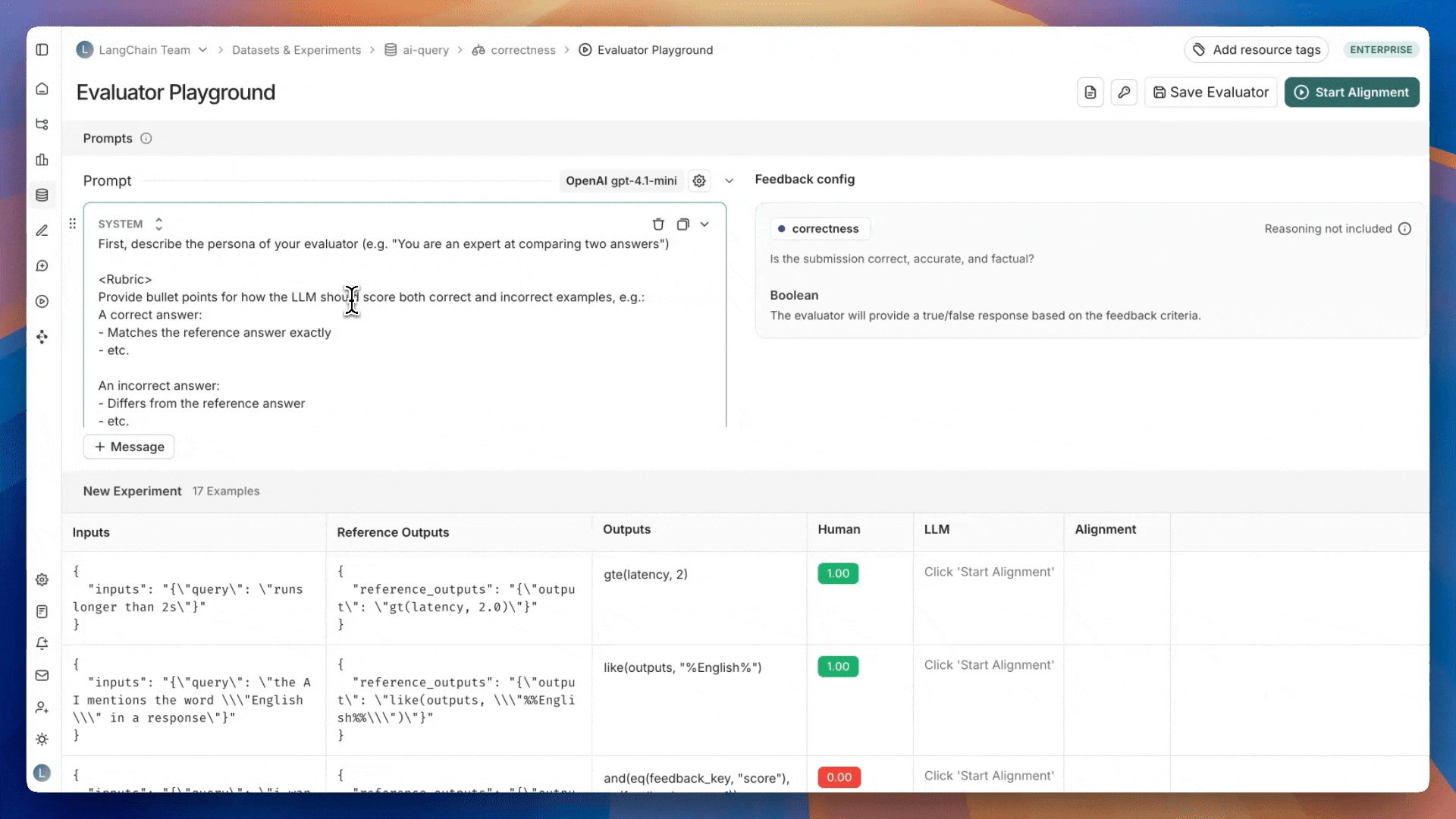Image resolution: width=1456 pixels, height=819 pixels.
Task: Expand the LangChain Team workspace dropdown
Action: 202,50
